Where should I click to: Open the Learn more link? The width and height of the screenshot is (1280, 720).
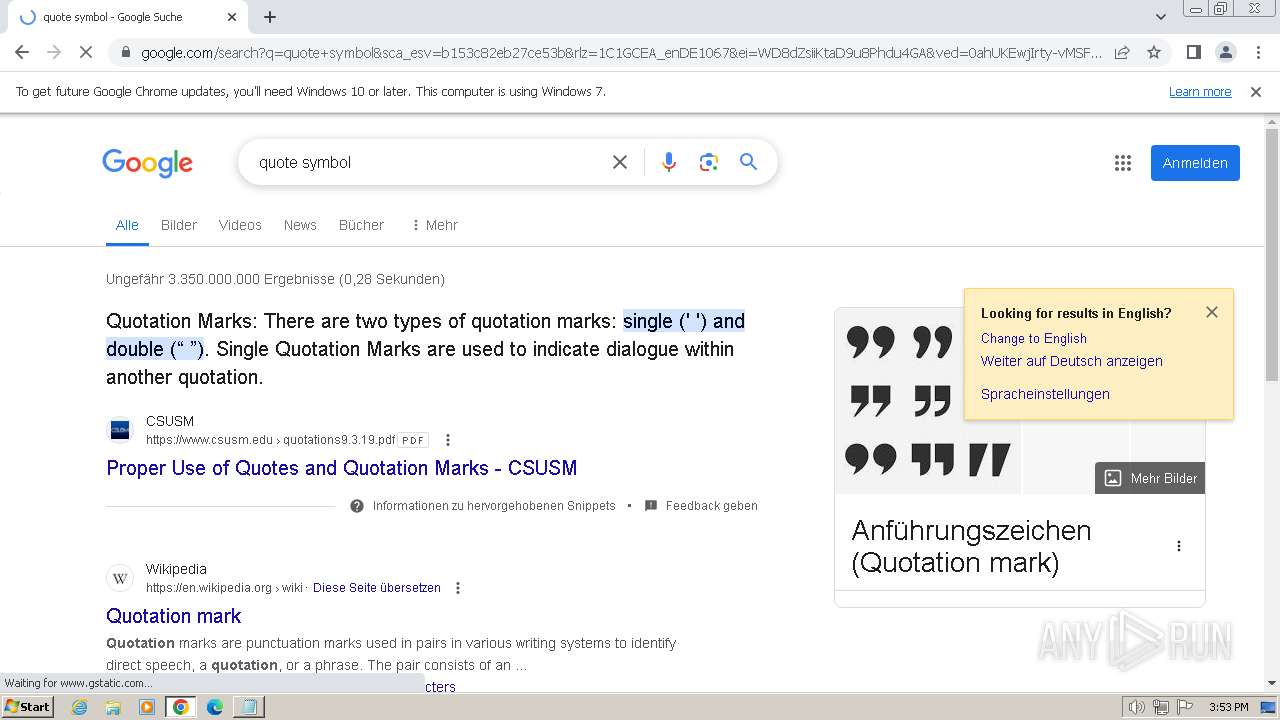tap(1200, 92)
